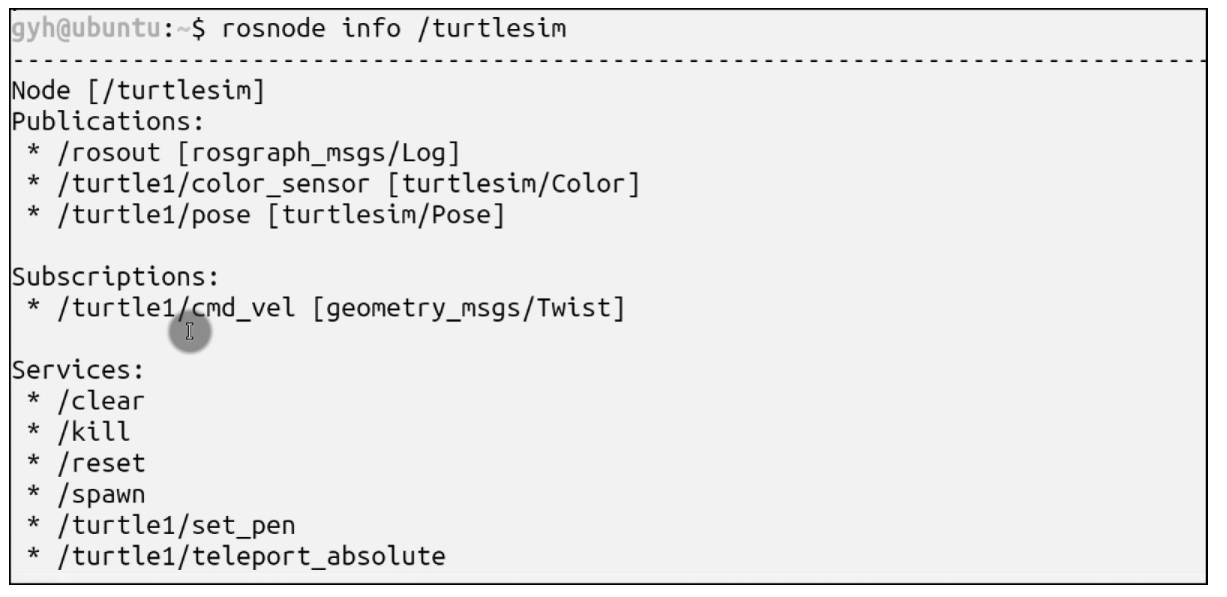
Task: Click the /reset service entry
Action: coord(100,463)
